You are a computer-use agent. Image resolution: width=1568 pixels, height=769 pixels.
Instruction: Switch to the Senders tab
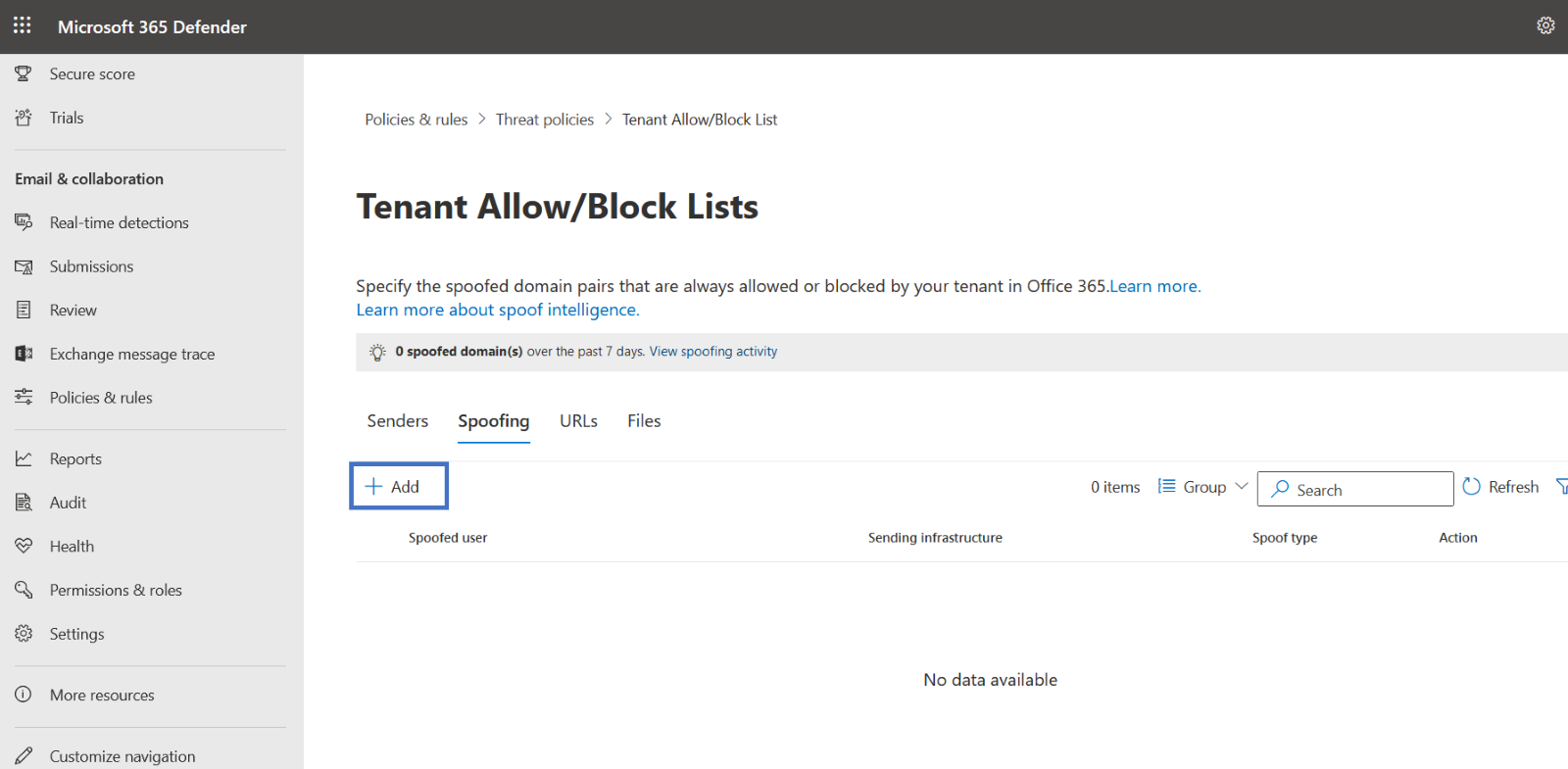(397, 421)
